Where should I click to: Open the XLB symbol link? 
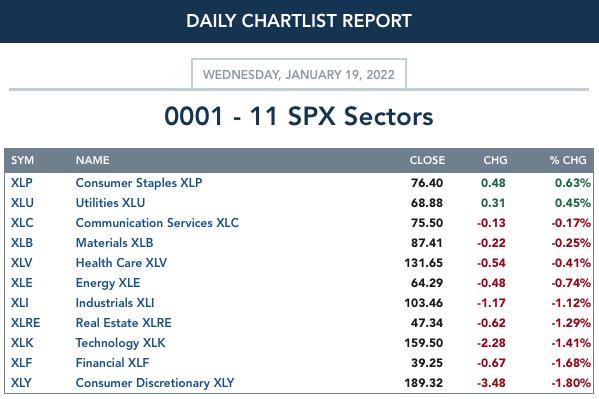22,243
